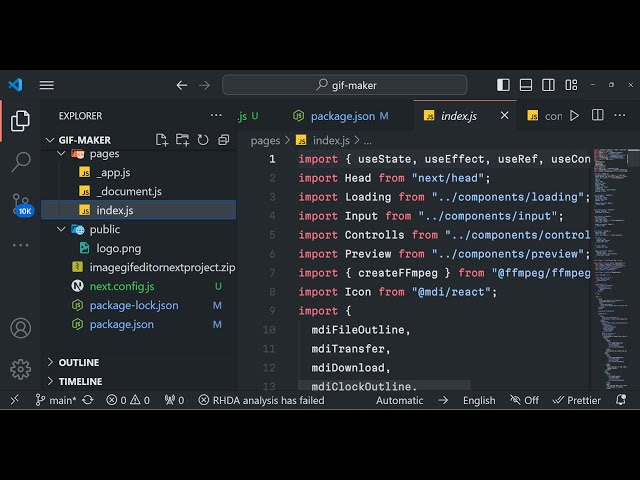The height and width of the screenshot is (480, 640).
Task: Expand the TIMELINE section
Action: [80, 381]
